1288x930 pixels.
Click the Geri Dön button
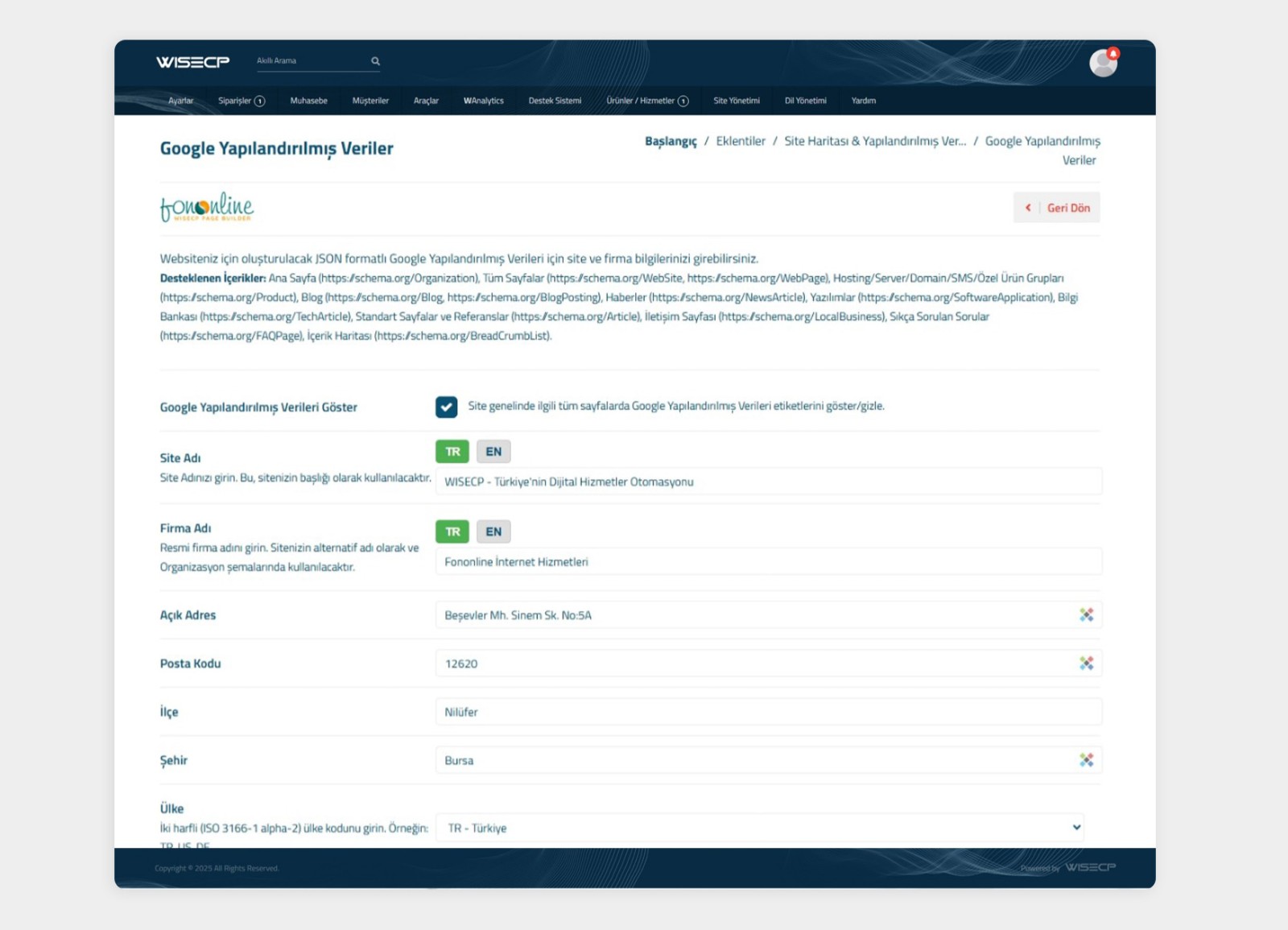[1057, 208]
